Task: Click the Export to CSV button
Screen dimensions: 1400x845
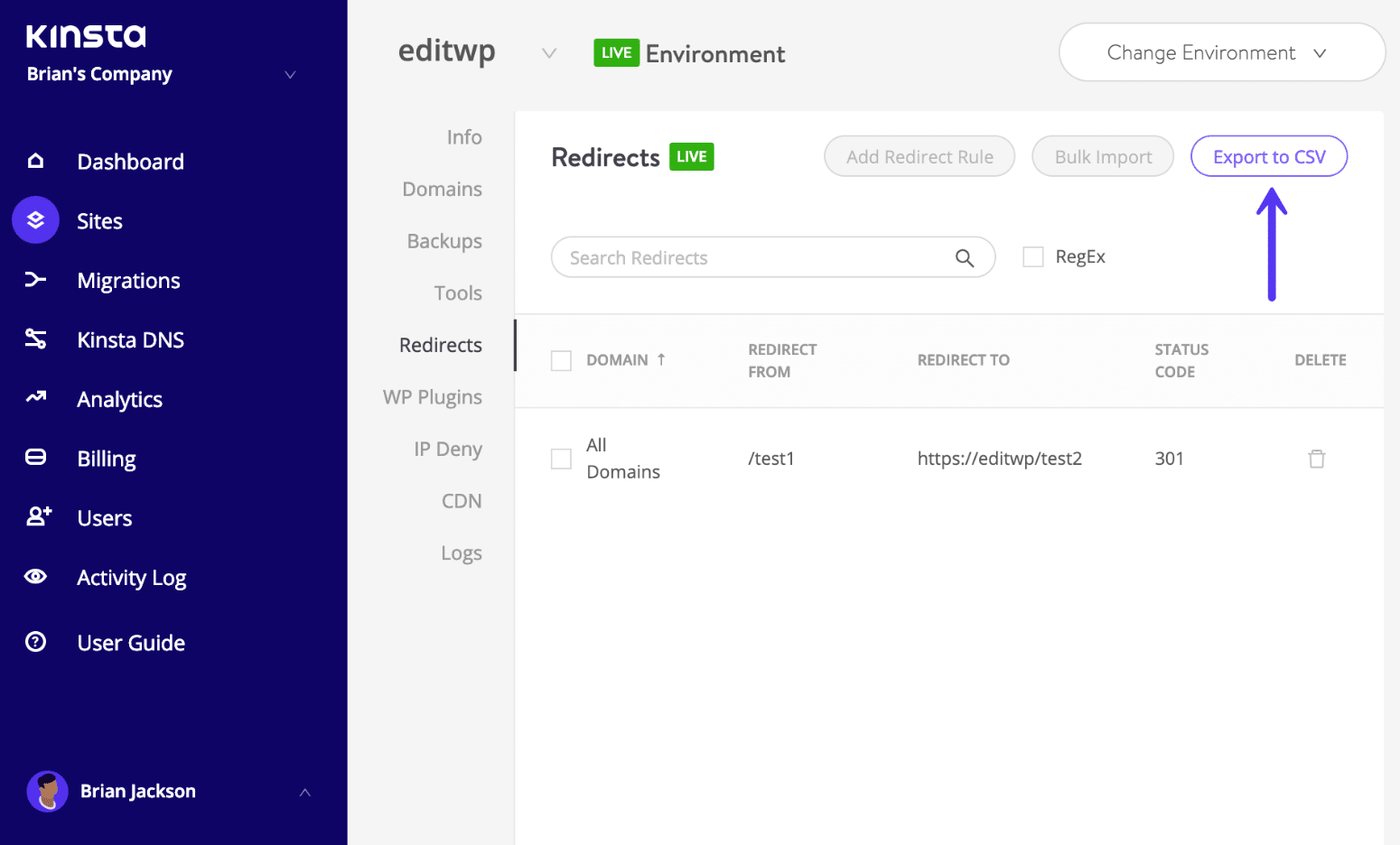Action: (x=1269, y=156)
